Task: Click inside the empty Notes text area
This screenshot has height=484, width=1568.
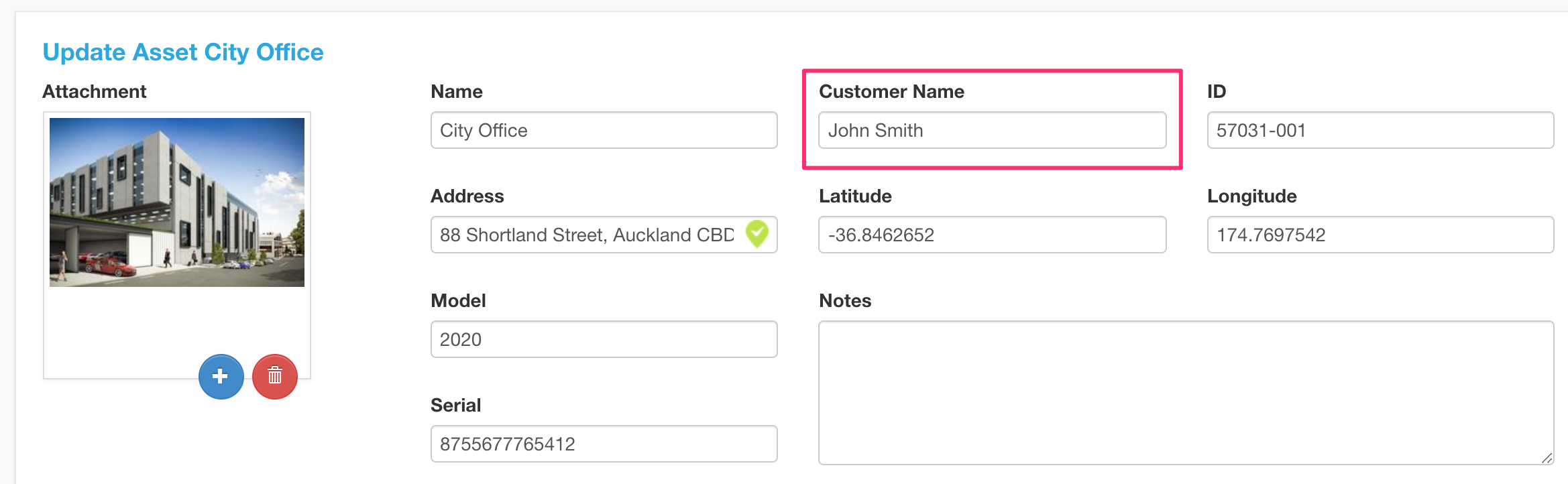Action: pos(1185,393)
